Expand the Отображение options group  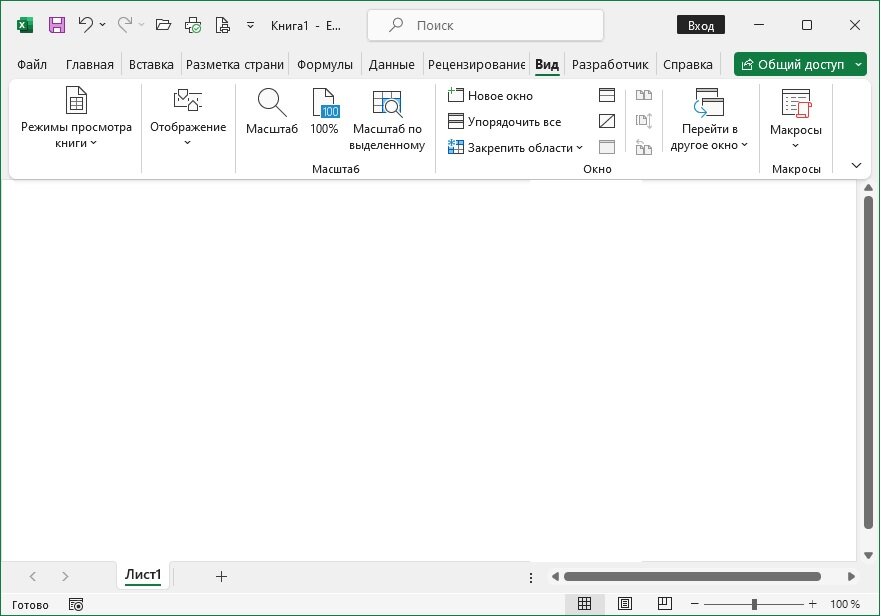pos(188,118)
